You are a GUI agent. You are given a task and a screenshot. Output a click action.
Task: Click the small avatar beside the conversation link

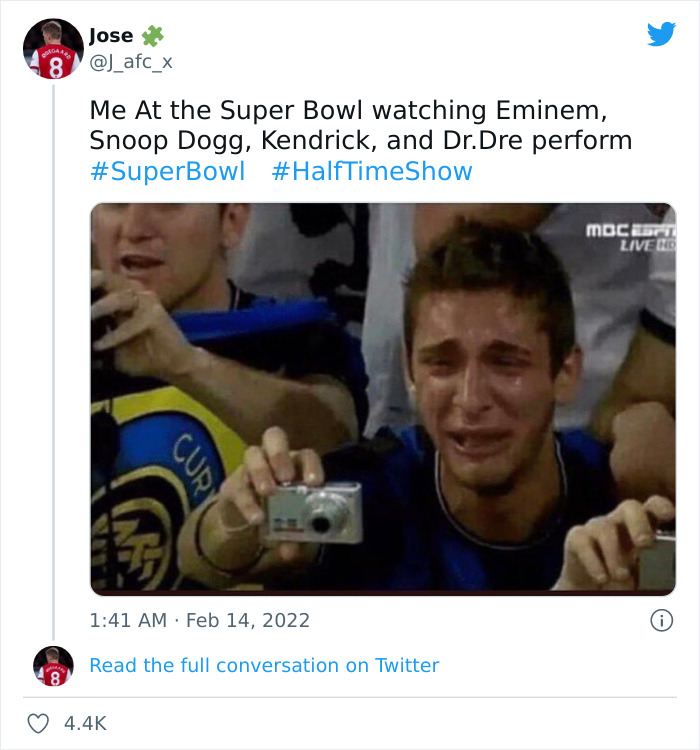53,666
